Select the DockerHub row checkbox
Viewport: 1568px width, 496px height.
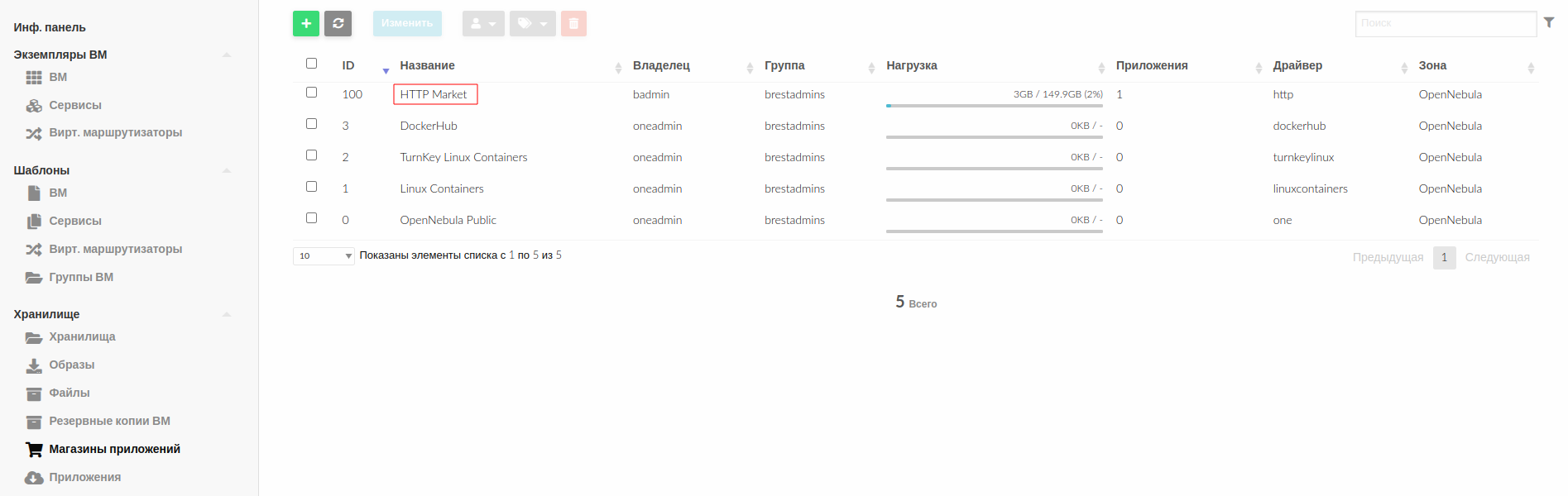click(x=312, y=124)
